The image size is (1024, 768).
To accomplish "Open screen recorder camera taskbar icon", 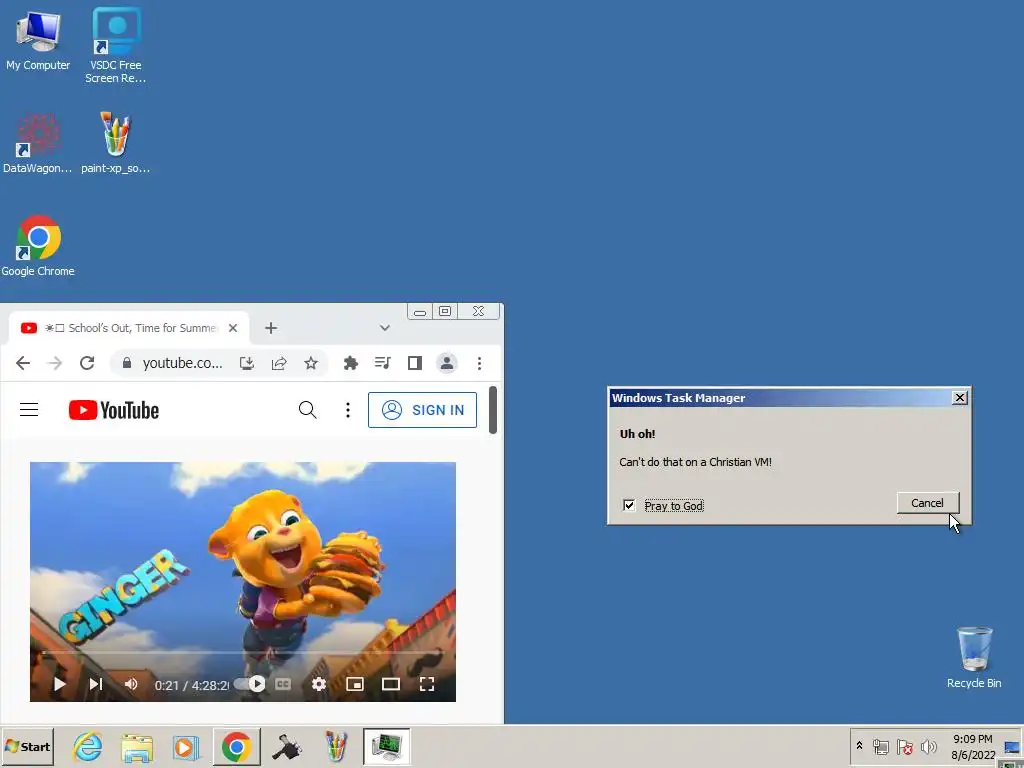I will [x=287, y=746].
